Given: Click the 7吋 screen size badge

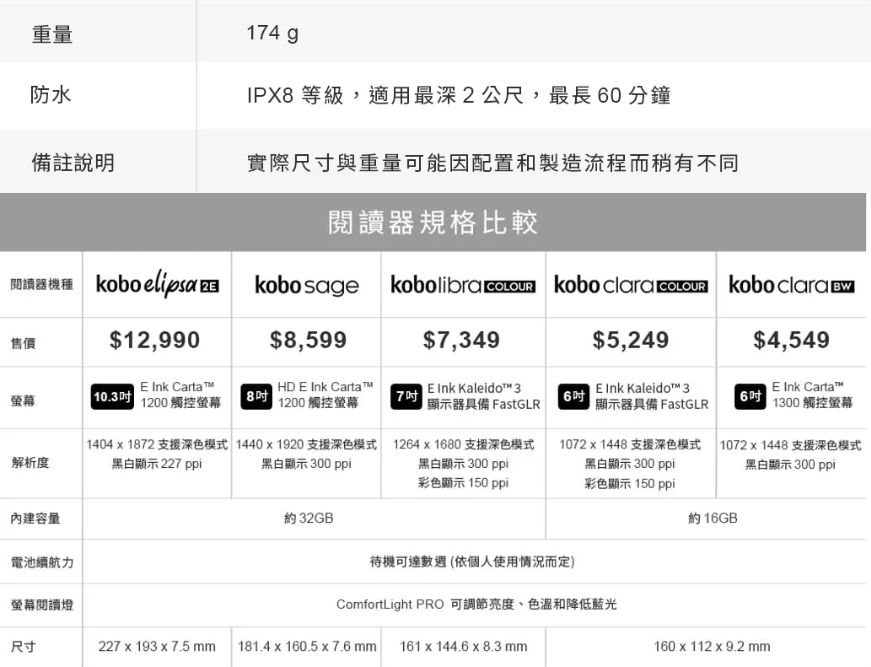Looking at the screenshot, I should point(407,397).
